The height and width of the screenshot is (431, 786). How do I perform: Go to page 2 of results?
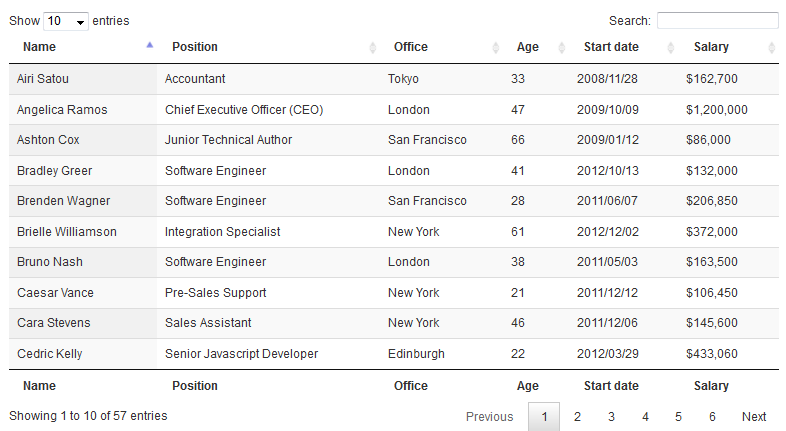tap(577, 416)
